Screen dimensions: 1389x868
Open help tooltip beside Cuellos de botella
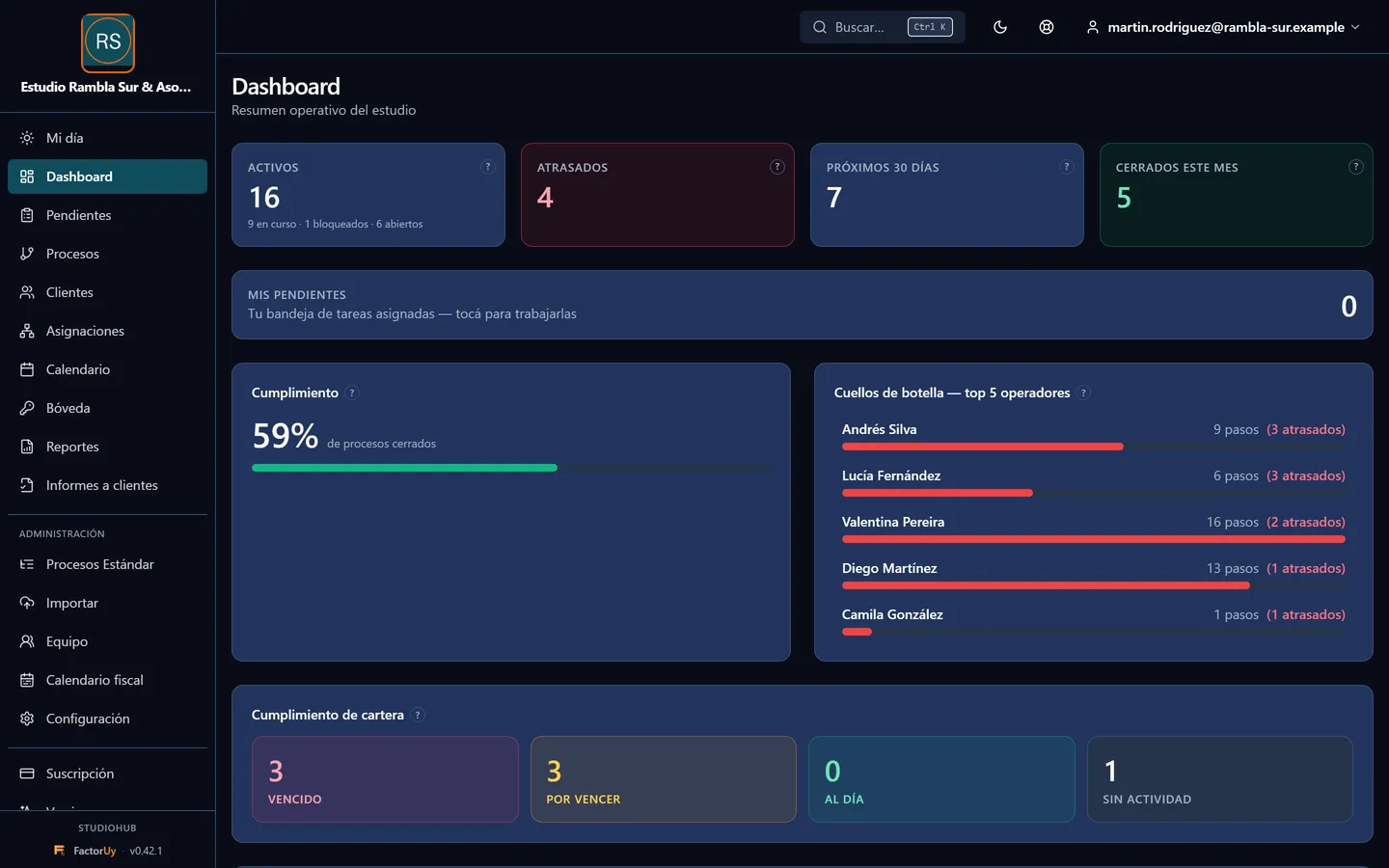1084,393
